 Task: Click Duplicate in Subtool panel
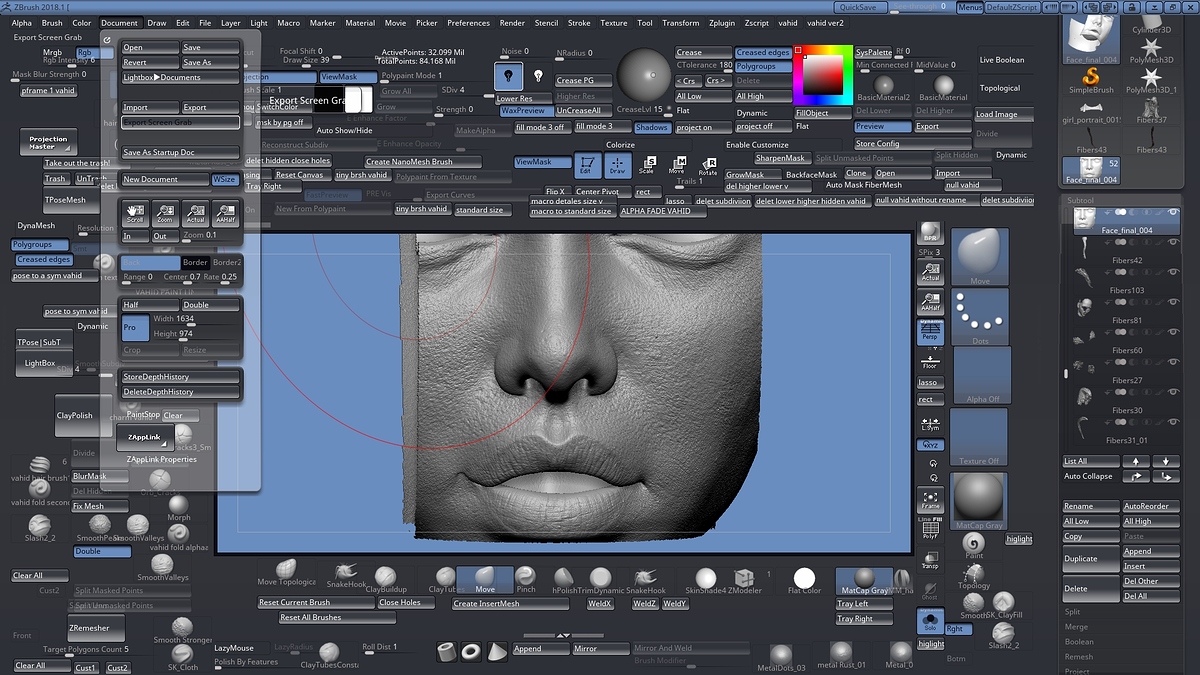point(1091,559)
